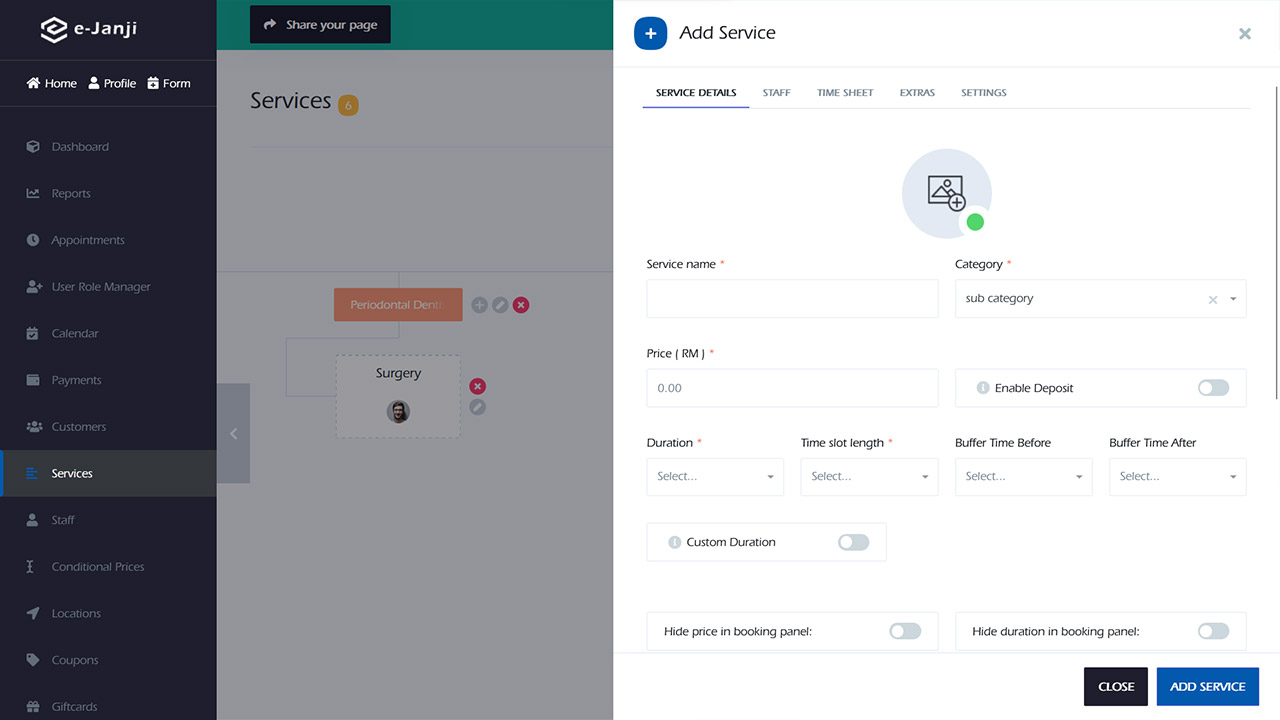Image resolution: width=1280 pixels, height=720 pixels.
Task: Click Custom Duration info icon
Action: [675, 542]
